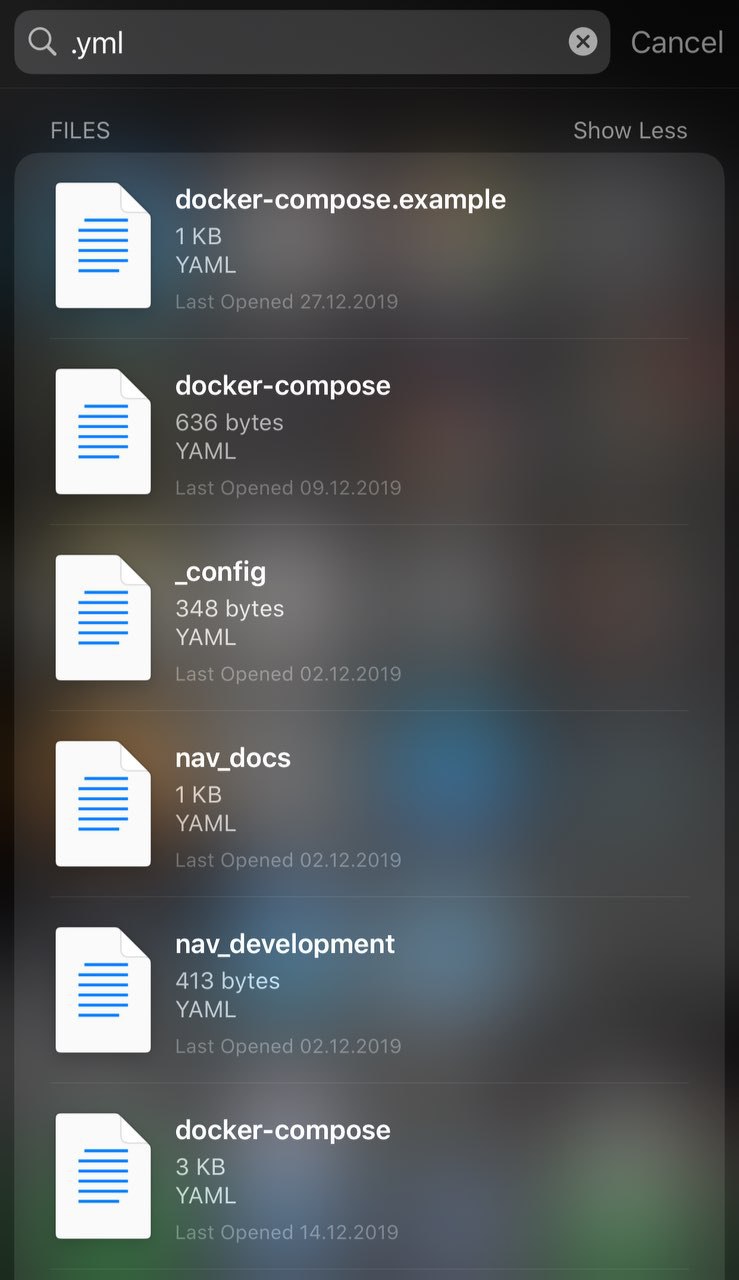Viewport: 739px width, 1280px height.
Task: Select the nav_development file name
Action: point(285,944)
